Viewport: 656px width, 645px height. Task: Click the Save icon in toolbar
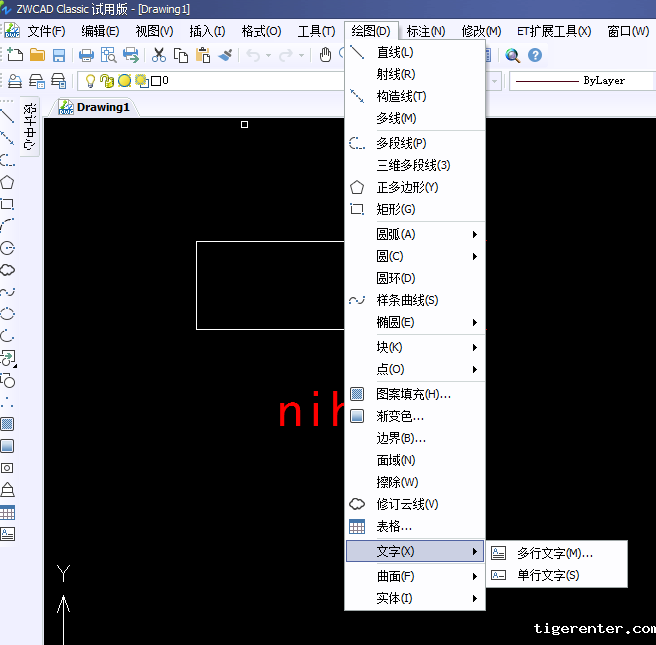point(59,55)
